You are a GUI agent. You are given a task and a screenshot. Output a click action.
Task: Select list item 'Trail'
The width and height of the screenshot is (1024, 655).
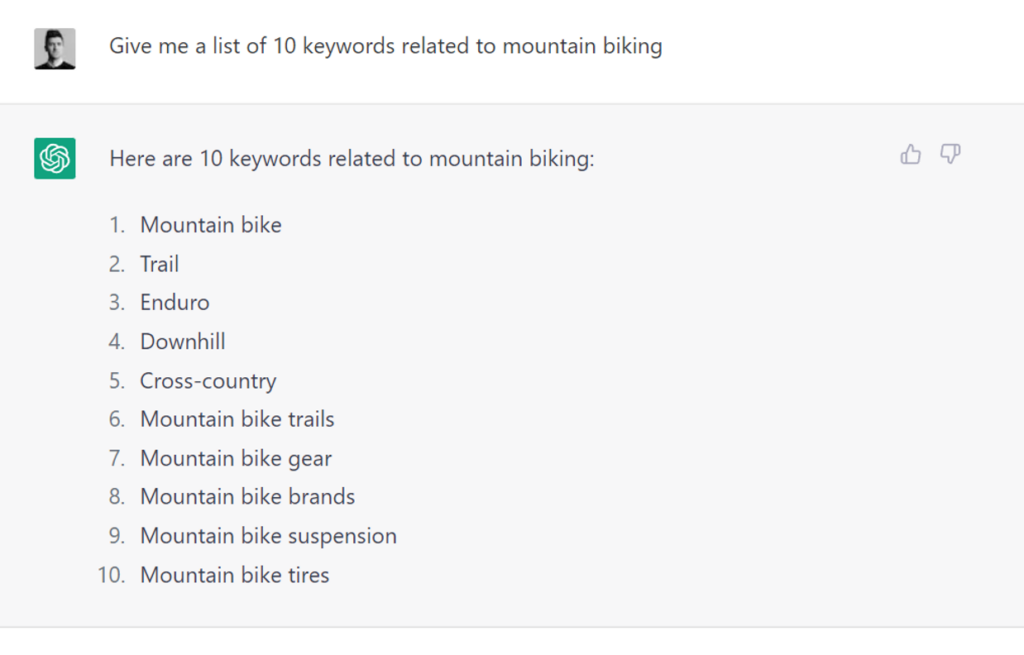click(159, 264)
